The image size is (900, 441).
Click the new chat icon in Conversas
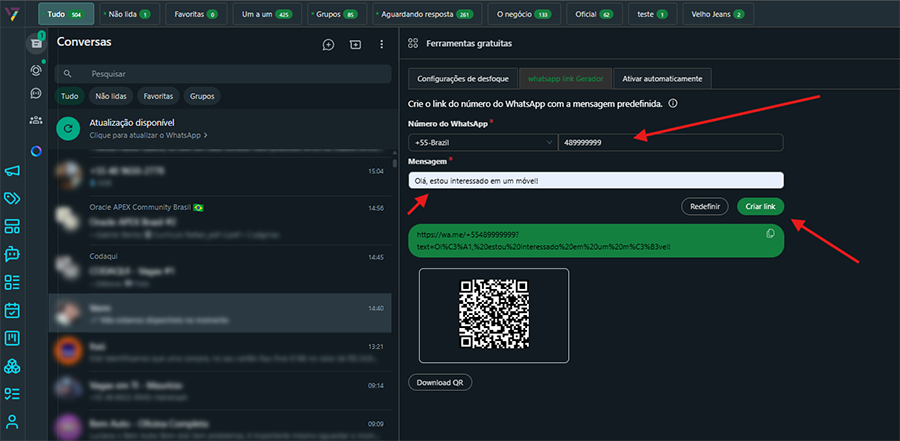(328, 45)
